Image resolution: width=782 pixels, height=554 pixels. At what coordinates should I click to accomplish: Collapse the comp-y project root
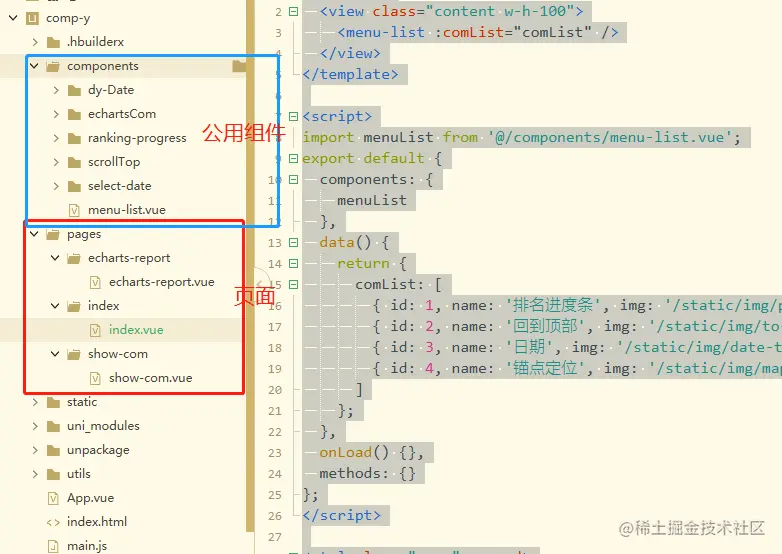click(x=13, y=18)
